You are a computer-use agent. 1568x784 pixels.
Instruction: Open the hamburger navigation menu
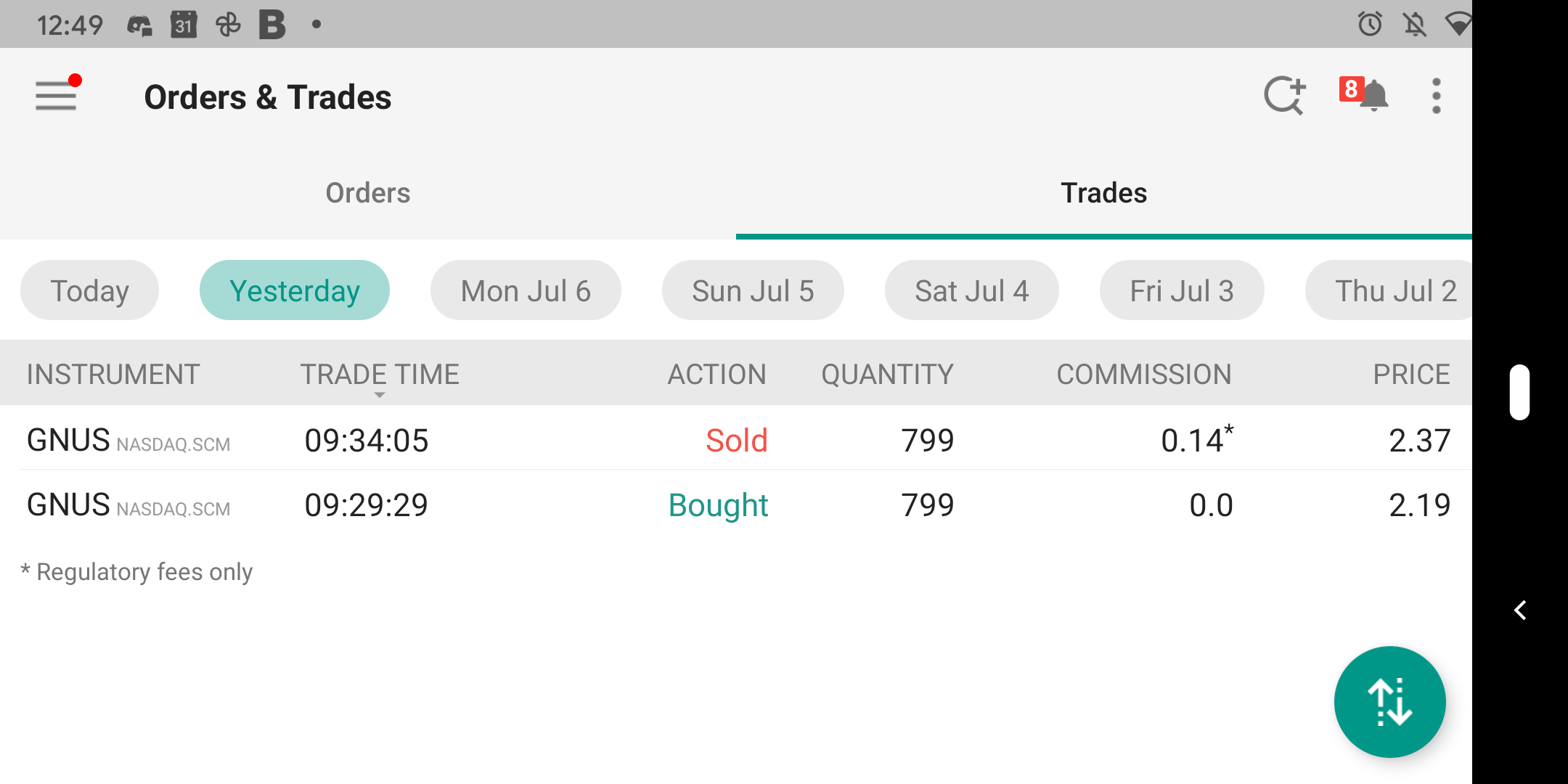coord(56,96)
